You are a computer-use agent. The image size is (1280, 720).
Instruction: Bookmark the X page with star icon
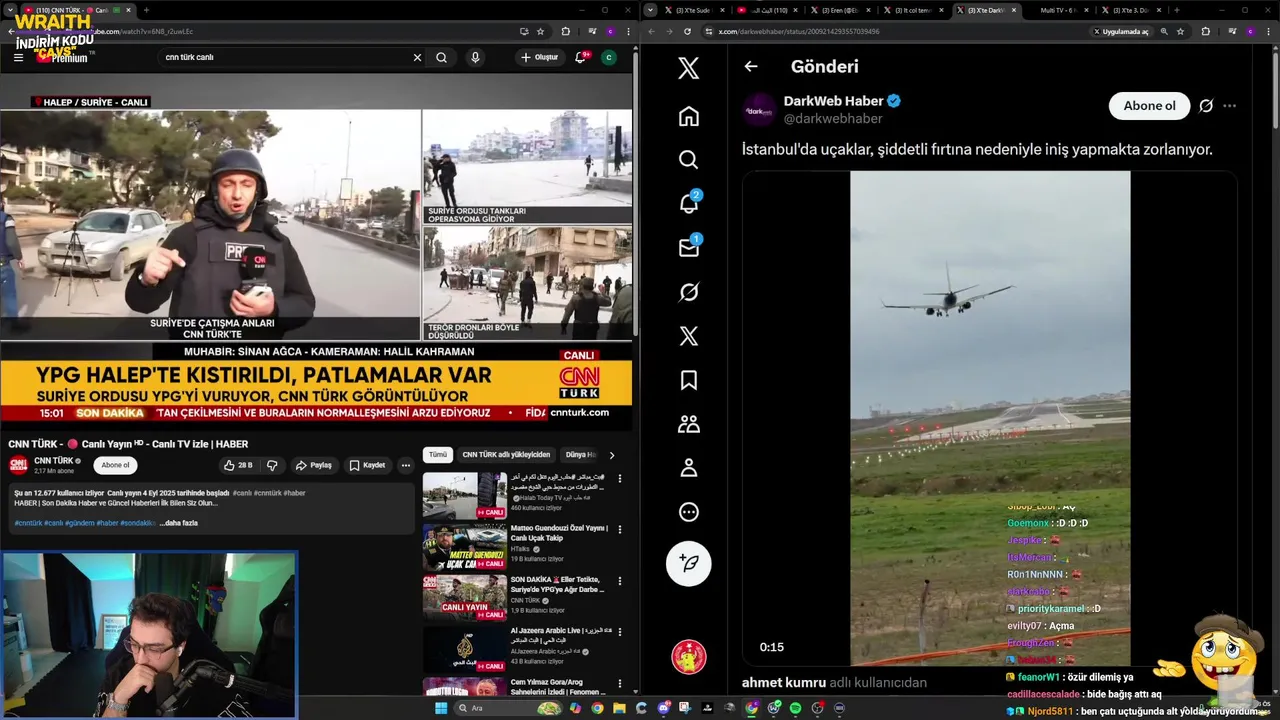click(x=1180, y=32)
